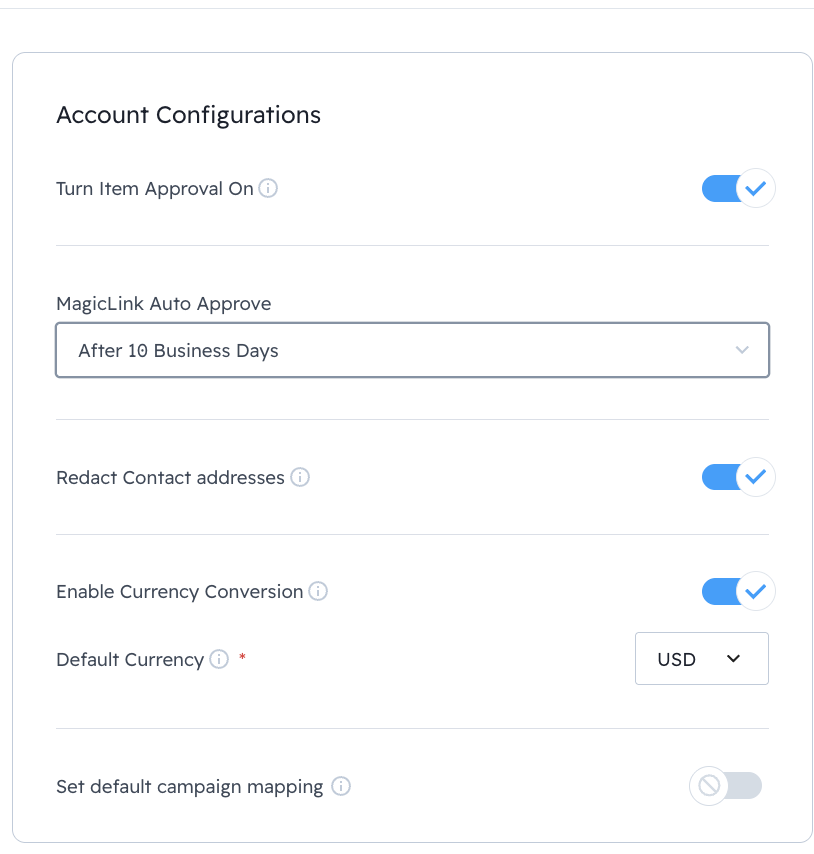This screenshot has width=814, height=854.
Task: Click info icon next to Default Currency
Action: tap(219, 659)
